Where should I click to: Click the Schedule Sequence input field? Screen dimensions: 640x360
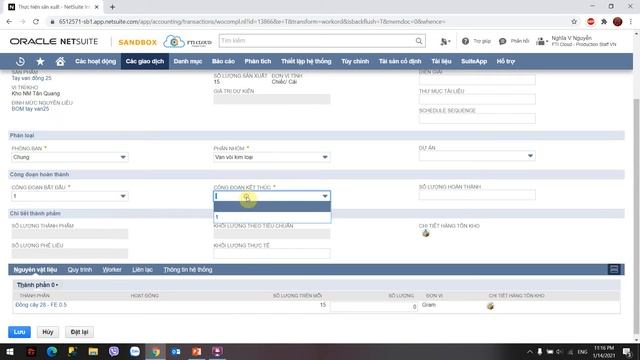point(477,119)
